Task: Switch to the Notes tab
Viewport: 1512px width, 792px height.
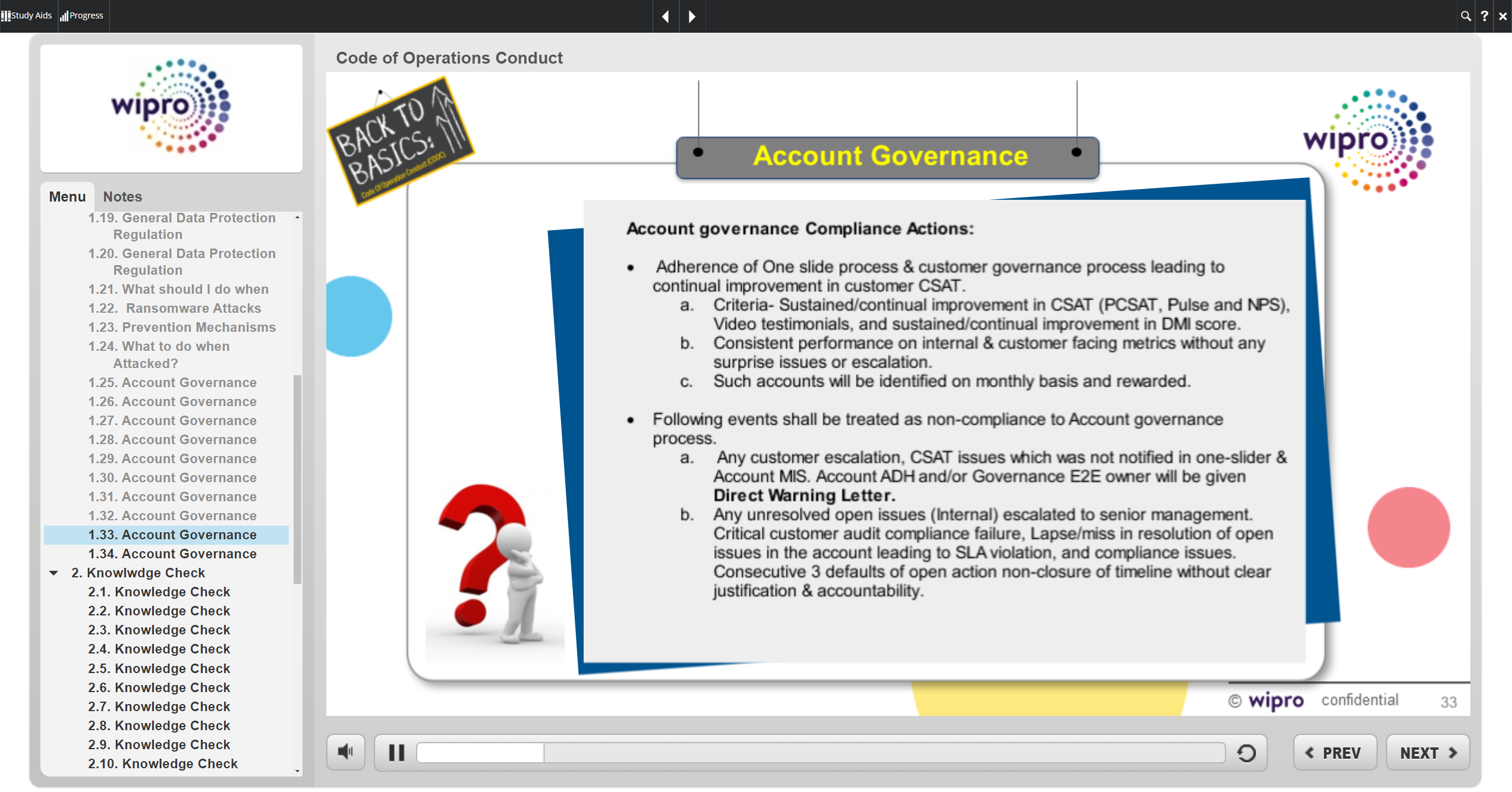Action: click(122, 197)
